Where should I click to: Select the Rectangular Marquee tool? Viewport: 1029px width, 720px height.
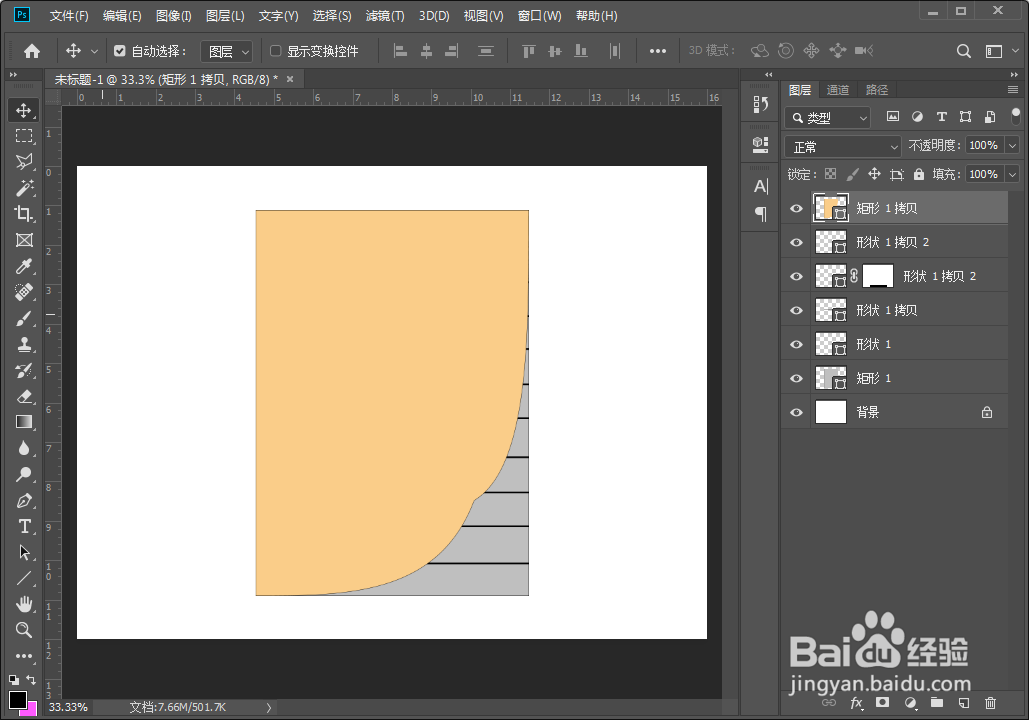(24, 136)
